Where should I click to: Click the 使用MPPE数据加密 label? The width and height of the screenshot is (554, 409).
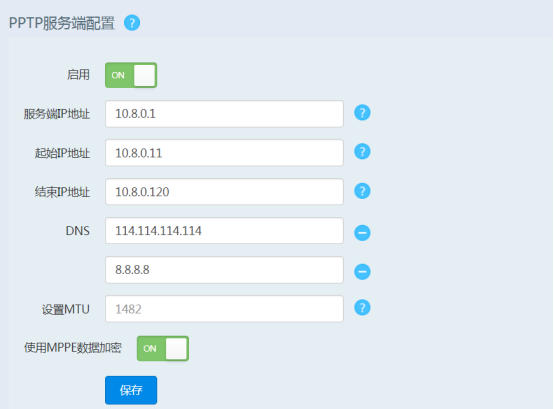(x=73, y=348)
